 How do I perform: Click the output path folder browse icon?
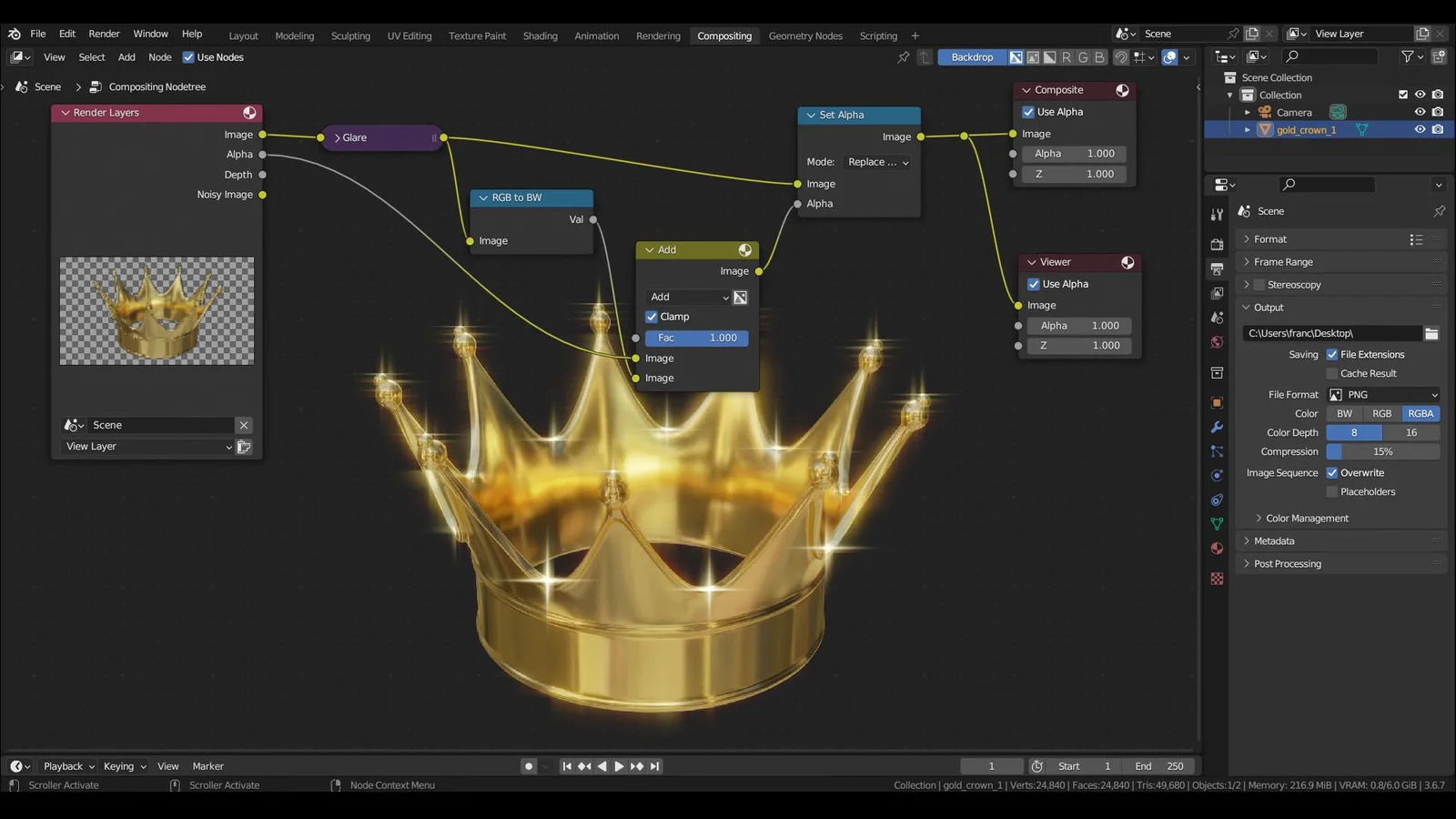tap(1431, 333)
